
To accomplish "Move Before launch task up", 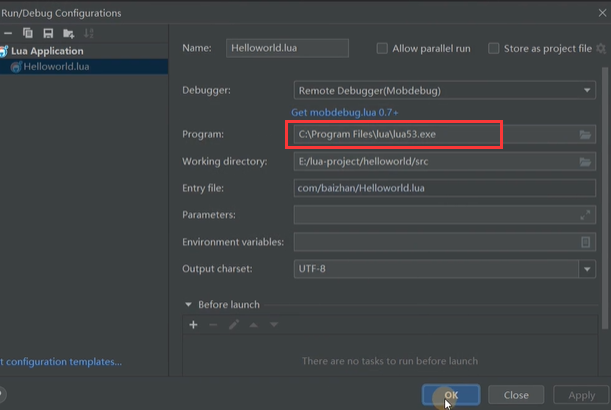I will click(254, 325).
